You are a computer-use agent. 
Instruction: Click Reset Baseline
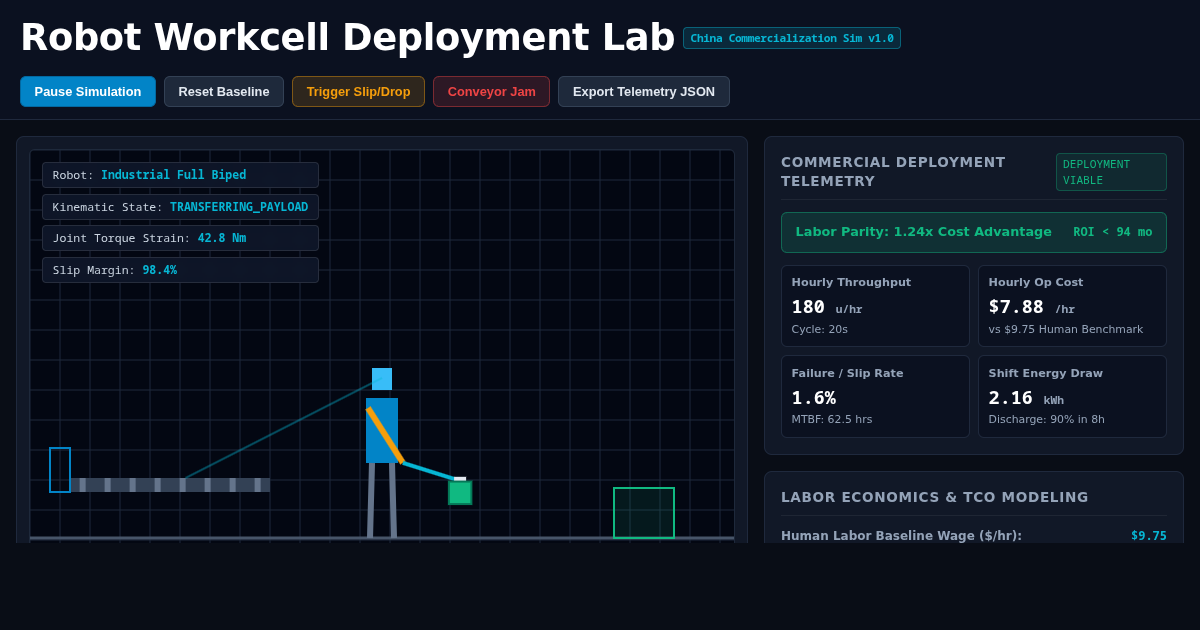tap(224, 91)
